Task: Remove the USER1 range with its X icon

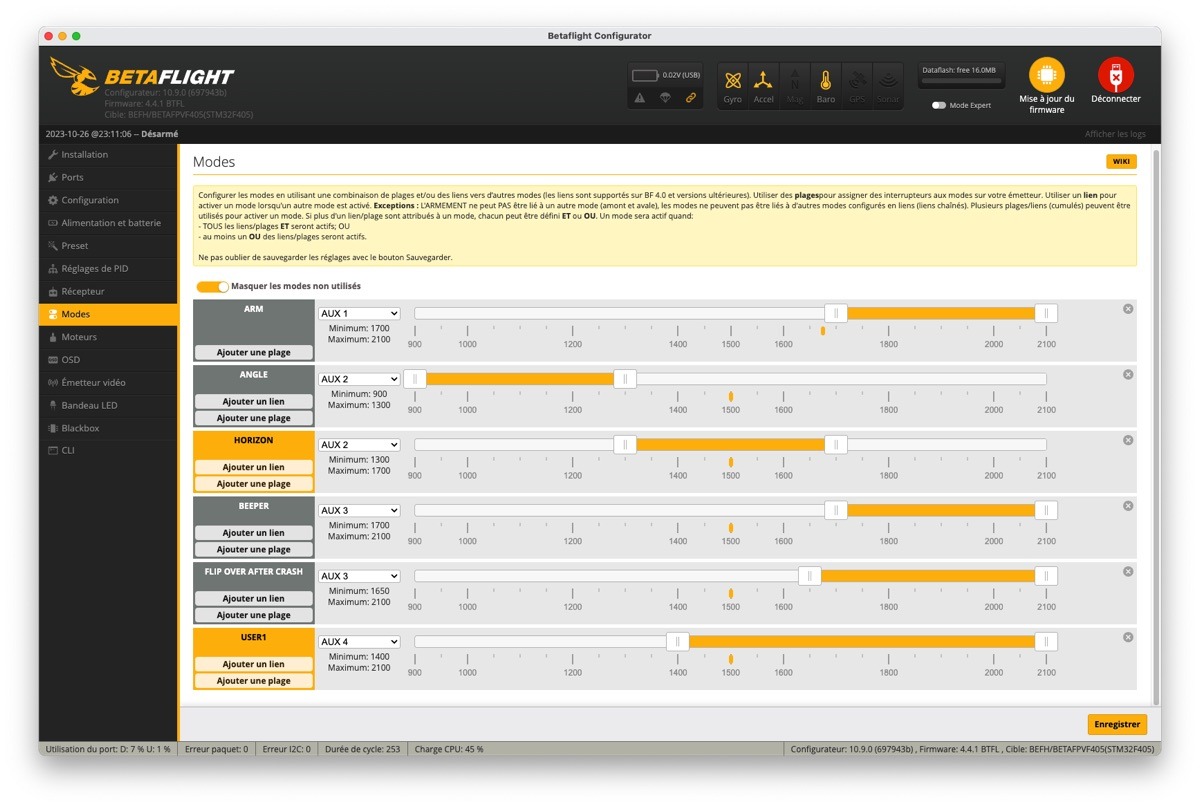Action: (1128, 637)
